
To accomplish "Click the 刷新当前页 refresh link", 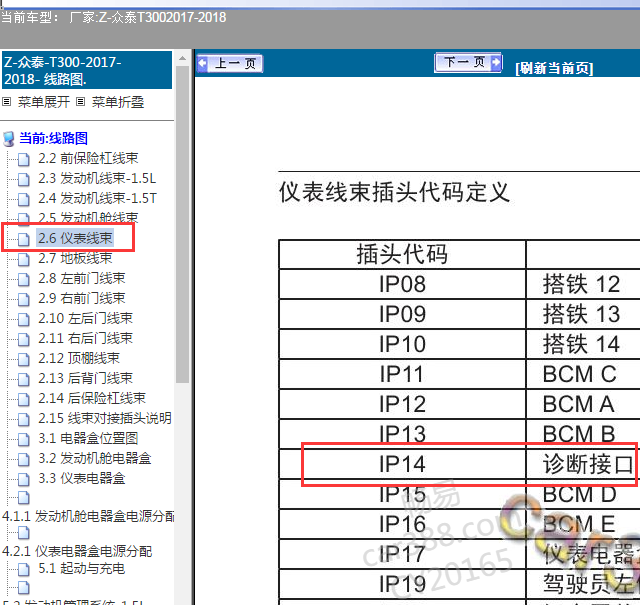I will [554, 68].
